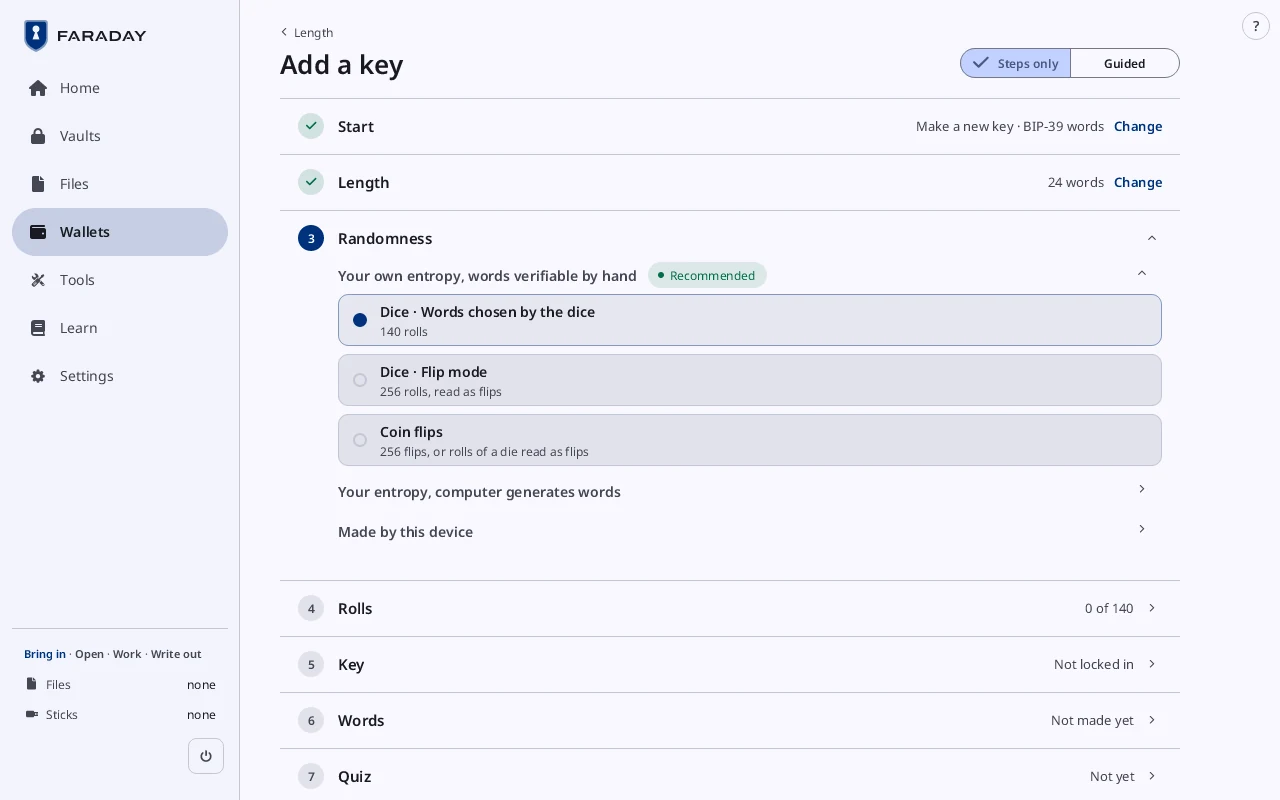1280x800 pixels.
Task: Click the Faraday shield logo
Action: [x=36, y=36]
